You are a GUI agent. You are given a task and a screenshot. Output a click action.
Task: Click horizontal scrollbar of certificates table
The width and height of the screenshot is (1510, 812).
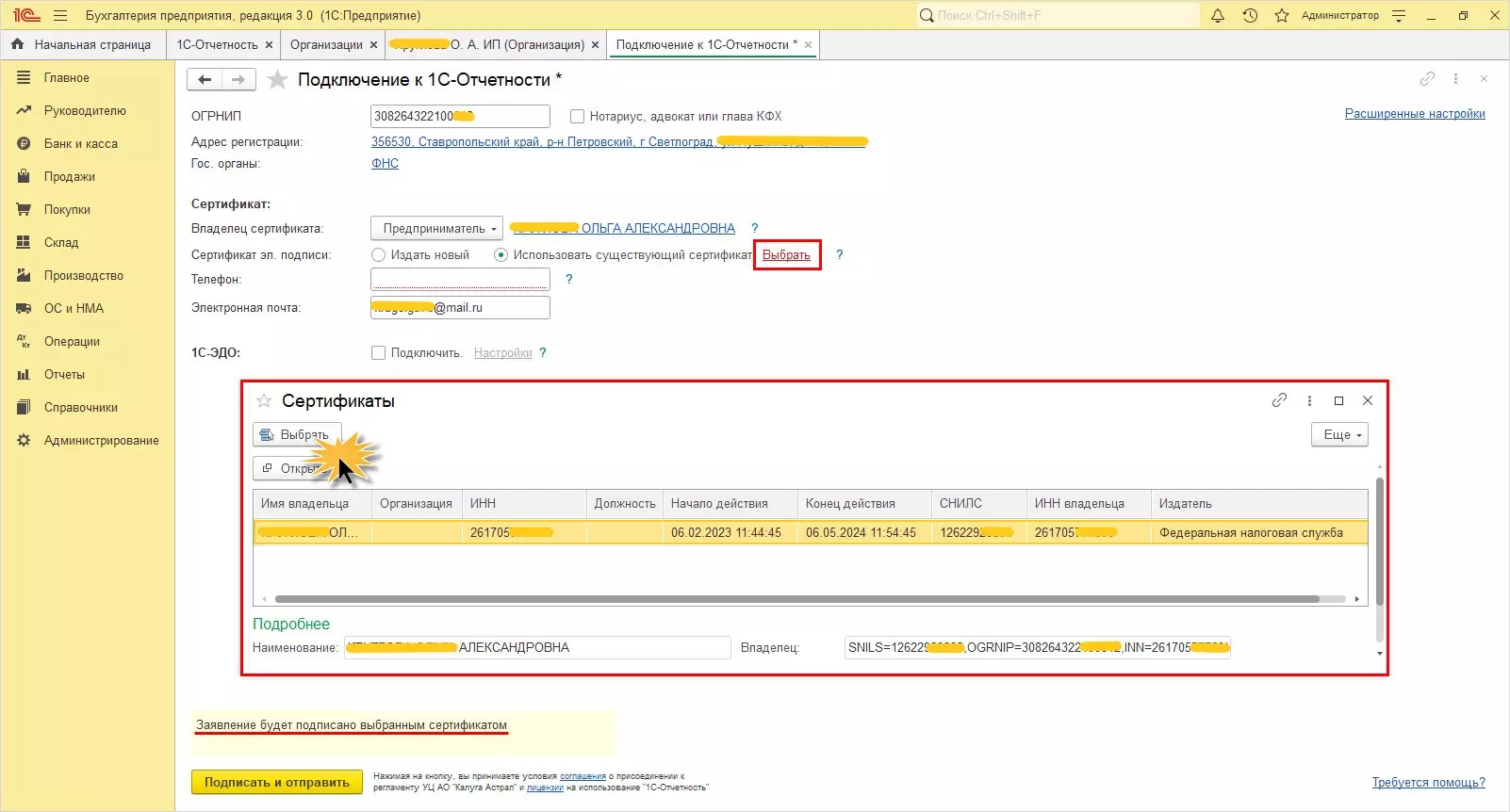pyautogui.click(x=797, y=598)
